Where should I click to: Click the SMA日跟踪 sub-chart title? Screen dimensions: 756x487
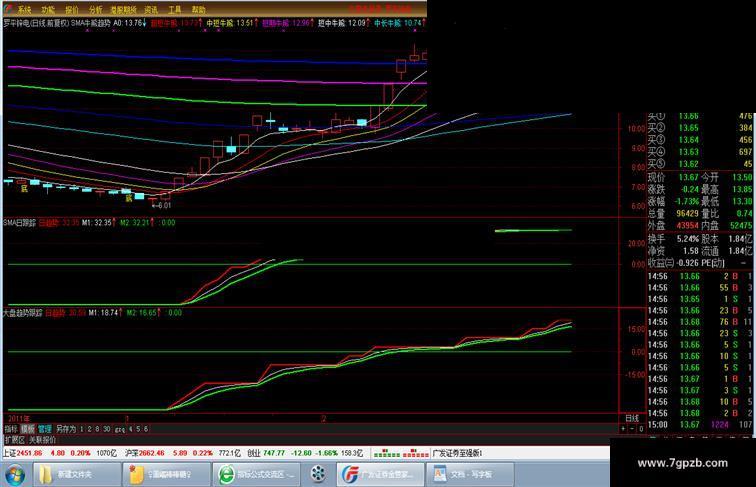point(20,223)
